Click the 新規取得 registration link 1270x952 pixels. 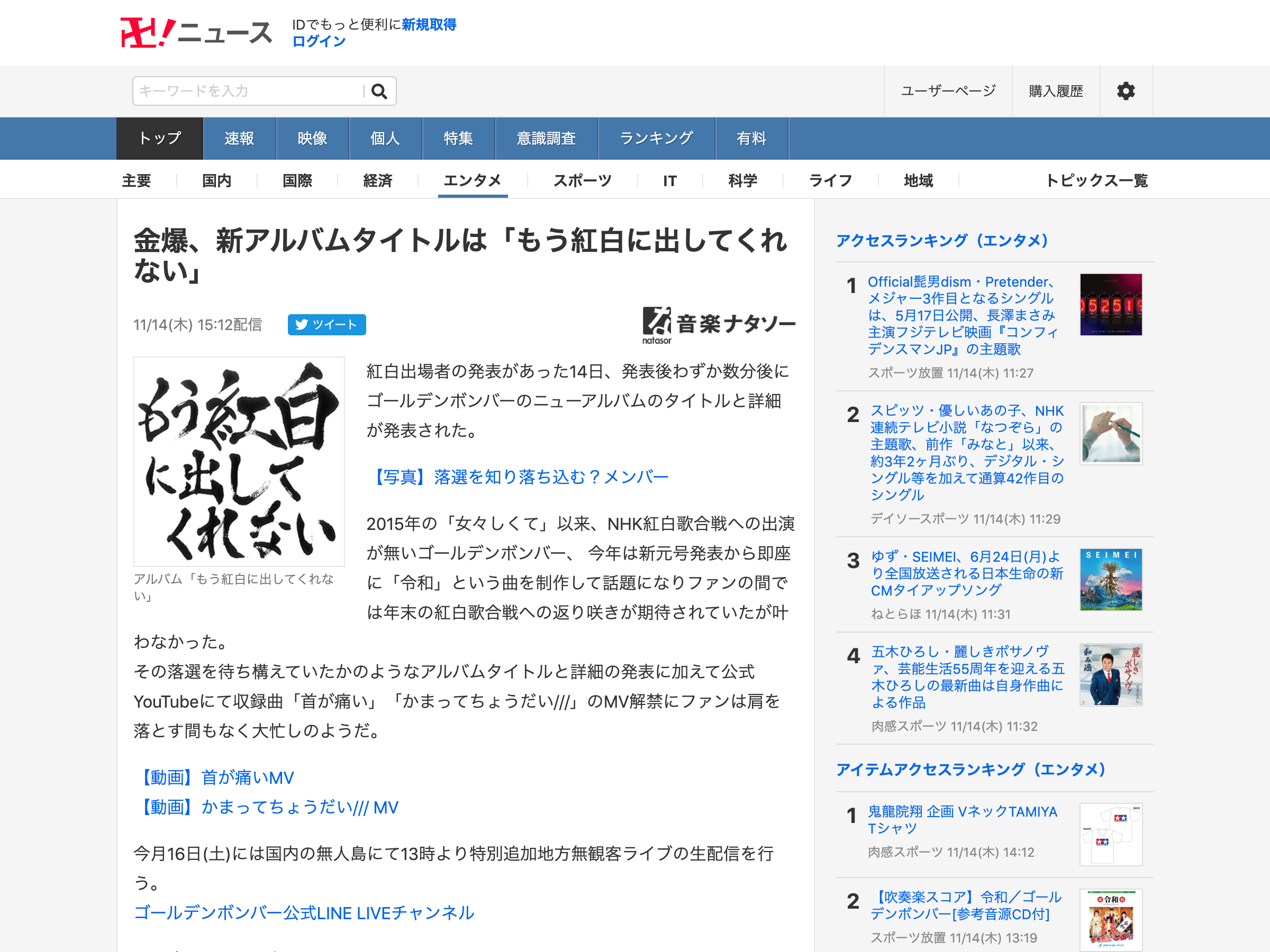429,25
